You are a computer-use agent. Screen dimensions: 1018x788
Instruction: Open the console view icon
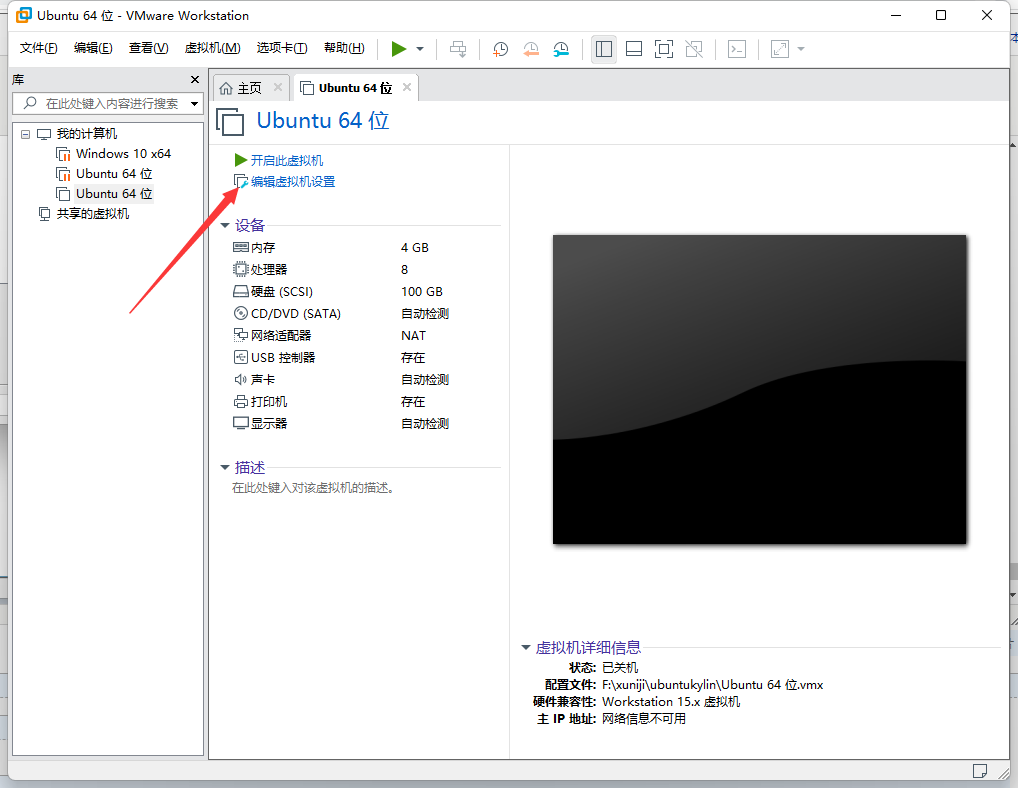737,49
